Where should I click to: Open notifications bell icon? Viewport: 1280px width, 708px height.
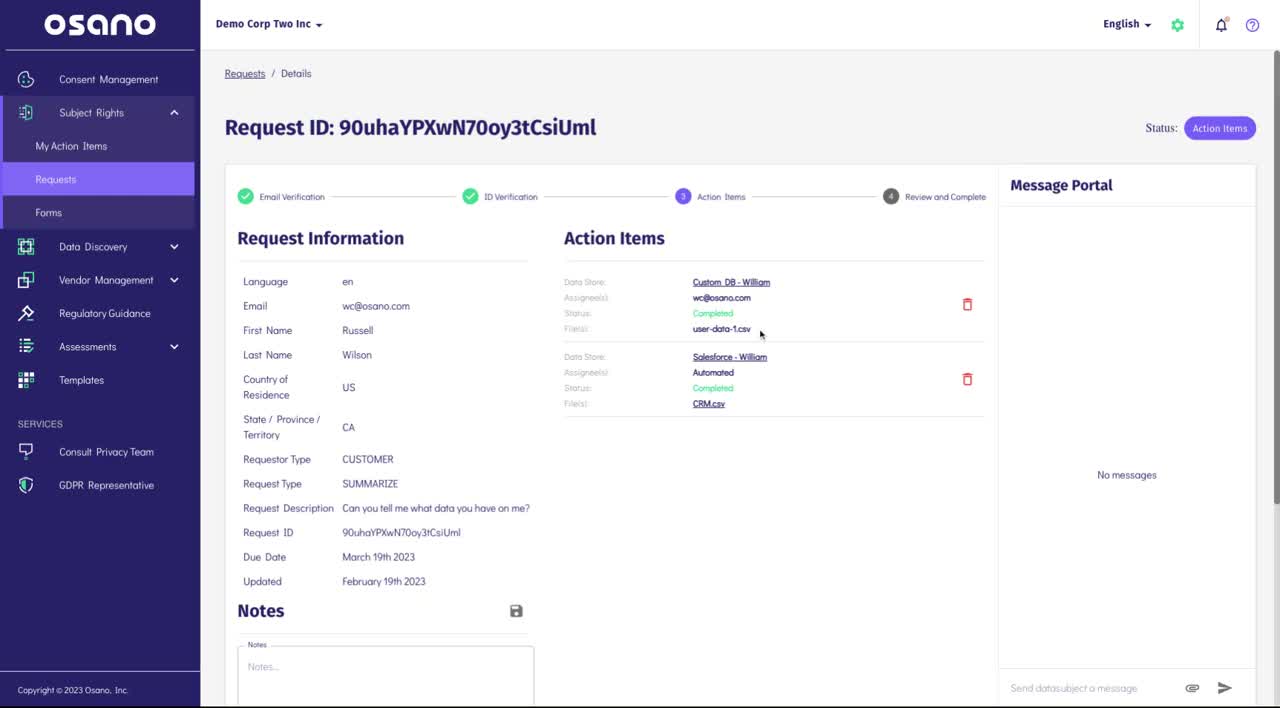point(1221,25)
